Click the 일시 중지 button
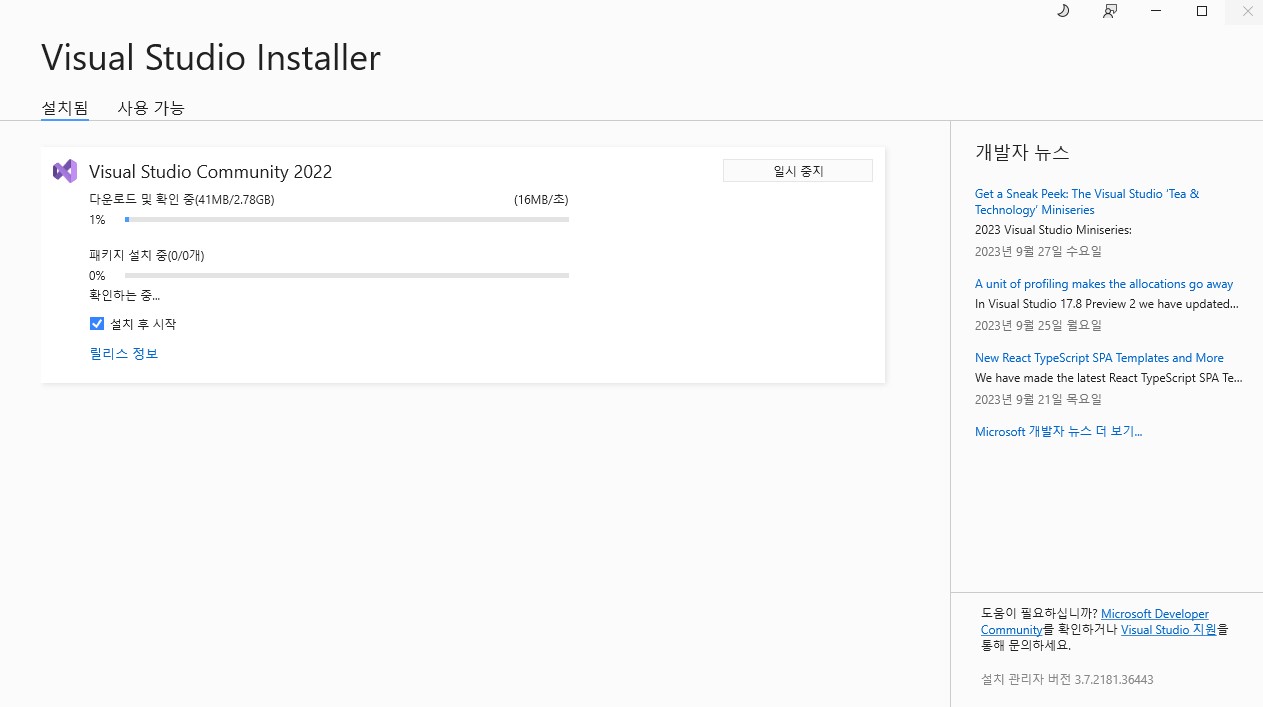Screen dimensions: 1263x707 point(798,171)
